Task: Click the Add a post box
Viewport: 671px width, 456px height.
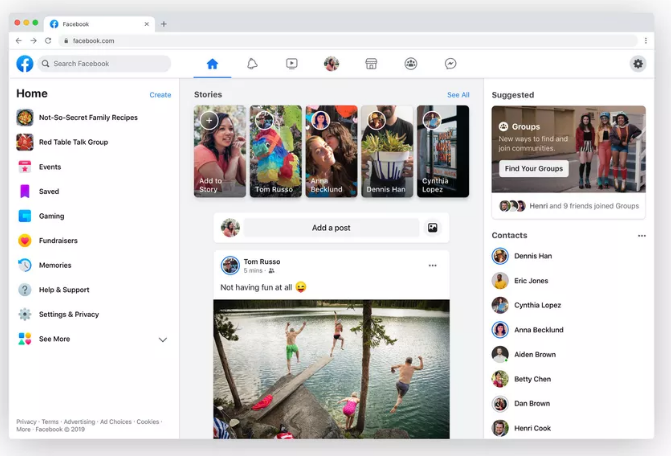Action: tap(331, 228)
